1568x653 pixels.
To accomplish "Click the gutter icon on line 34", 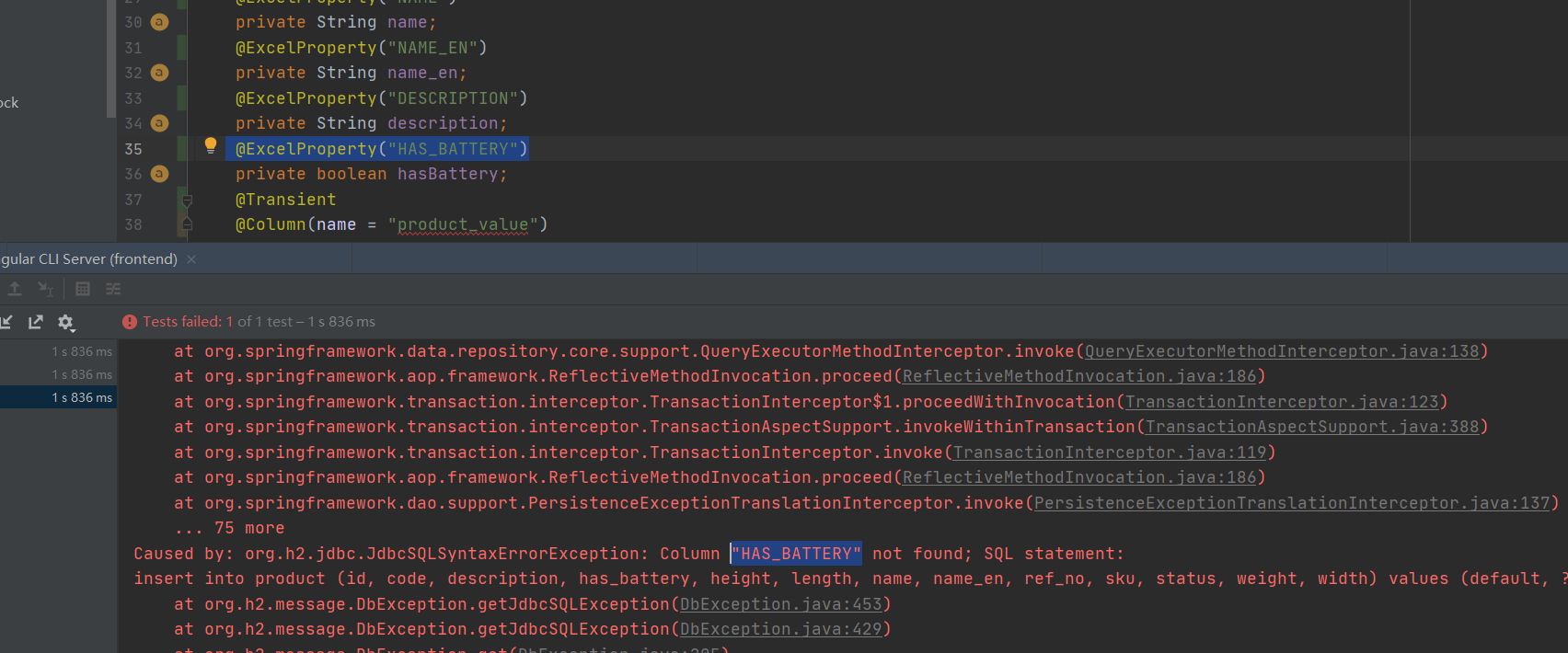I will point(159,123).
